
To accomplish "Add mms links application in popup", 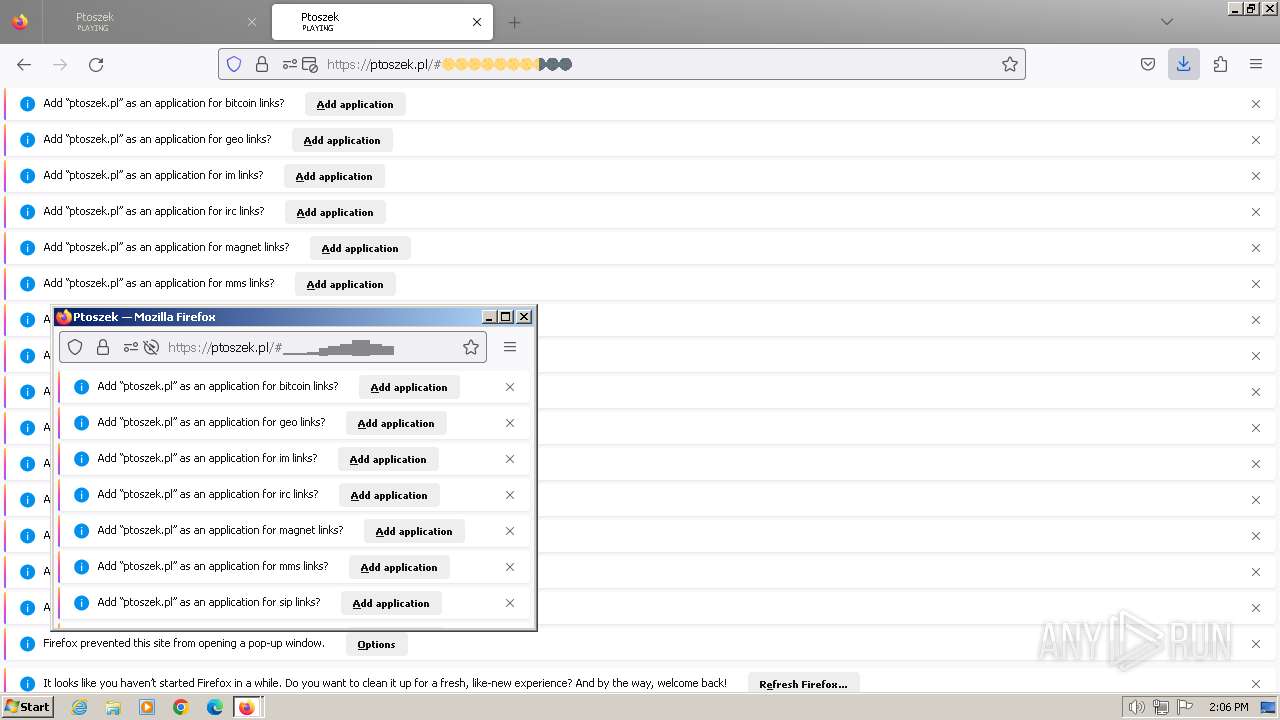I will (399, 567).
